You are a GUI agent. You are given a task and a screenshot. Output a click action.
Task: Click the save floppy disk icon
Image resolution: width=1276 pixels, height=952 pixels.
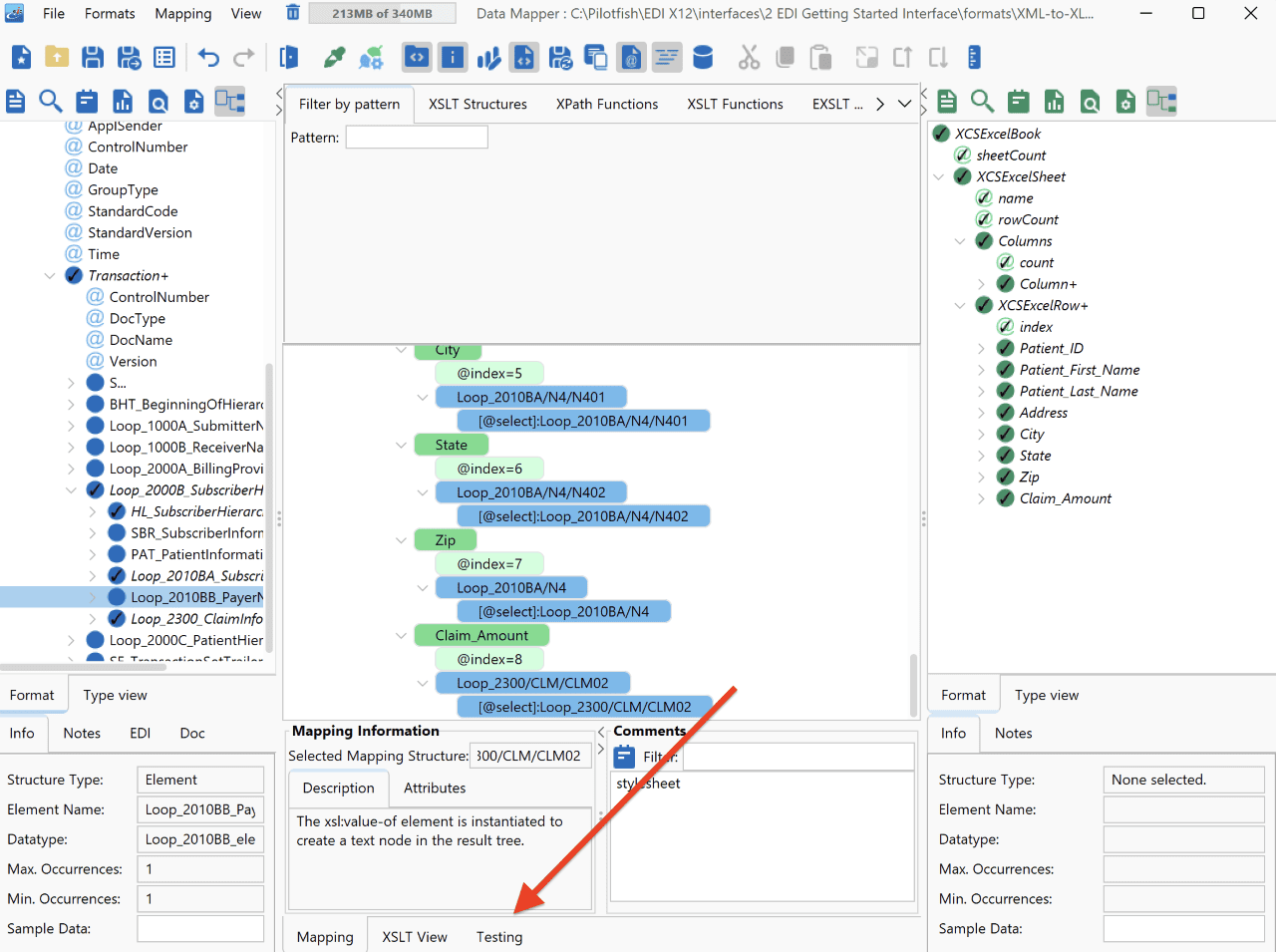pos(93,58)
